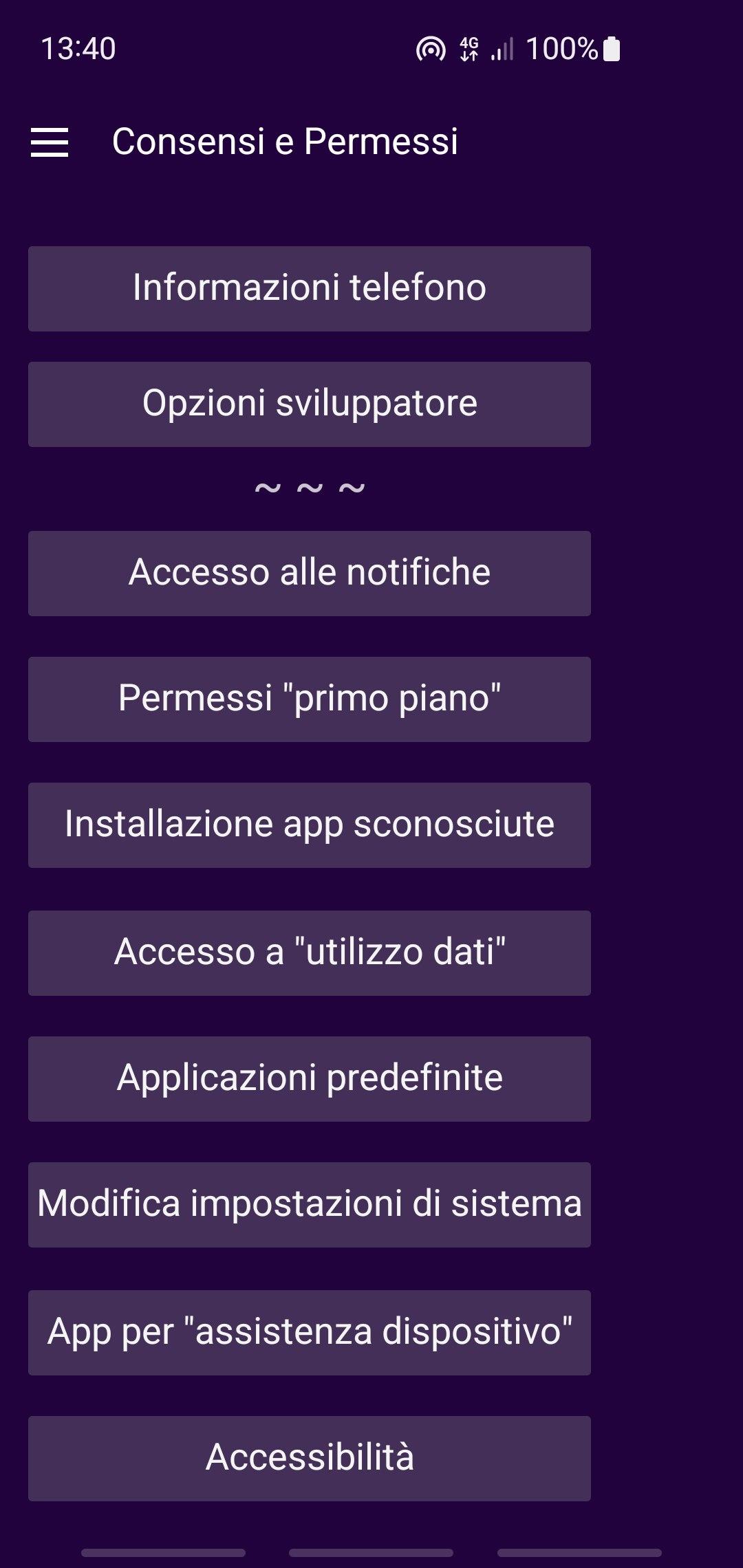Image resolution: width=743 pixels, height=1568 pixels.
Task: Open Permessi "primo piano" settings
Action: (310, 699)
